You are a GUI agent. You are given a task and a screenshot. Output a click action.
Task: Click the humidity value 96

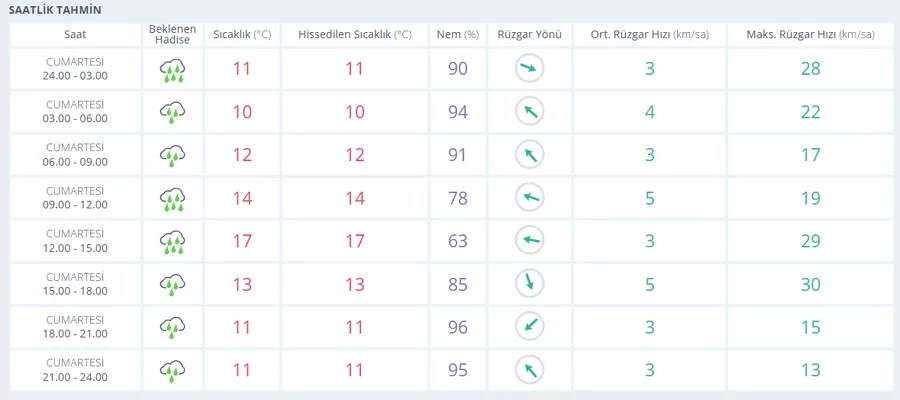point(458,327)
